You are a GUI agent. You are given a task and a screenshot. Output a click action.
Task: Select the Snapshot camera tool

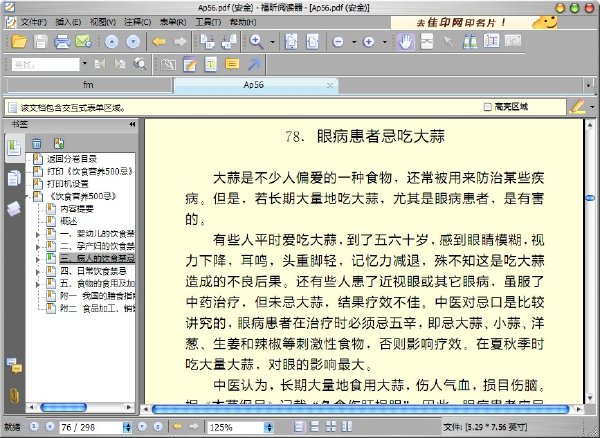pyautogui.click(x=513, y=41)
